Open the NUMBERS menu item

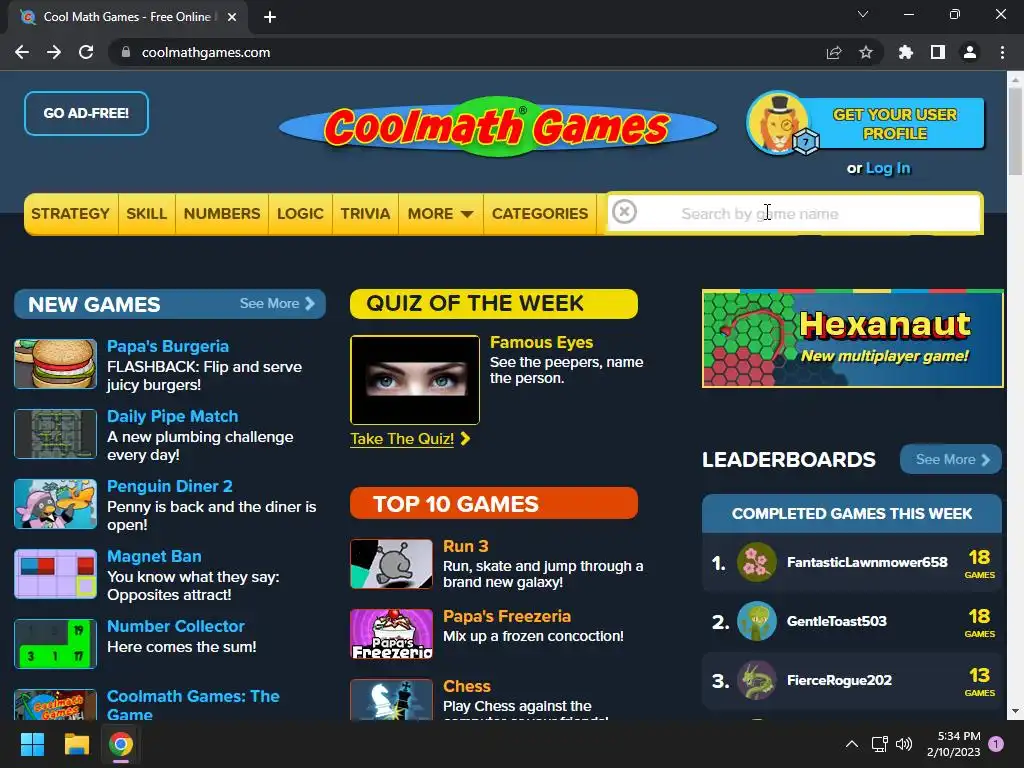tap(222, 214)
